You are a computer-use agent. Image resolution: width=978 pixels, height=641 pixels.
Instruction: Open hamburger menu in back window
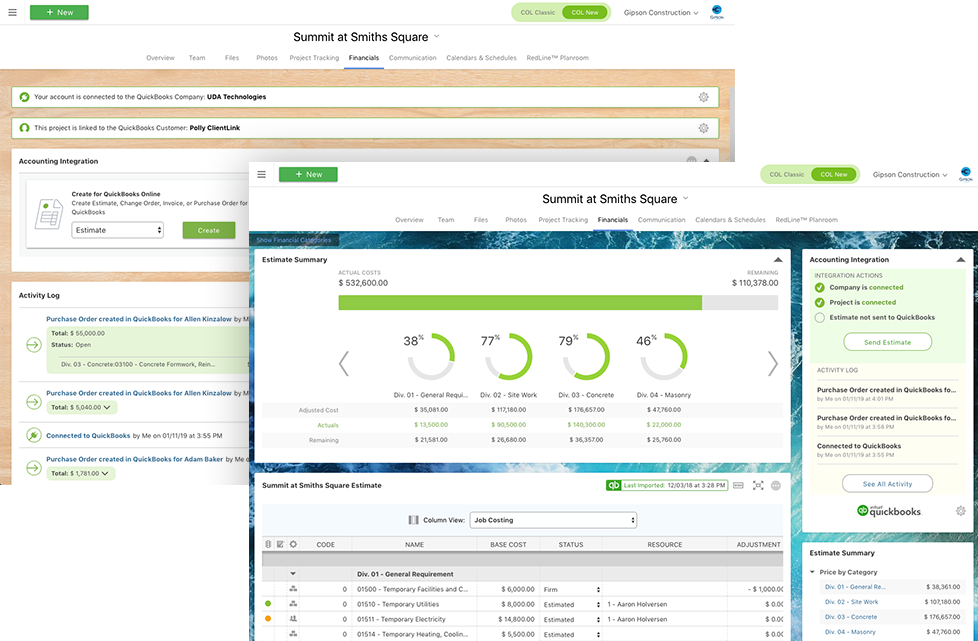pyautogui.click(x=12, y=12)
